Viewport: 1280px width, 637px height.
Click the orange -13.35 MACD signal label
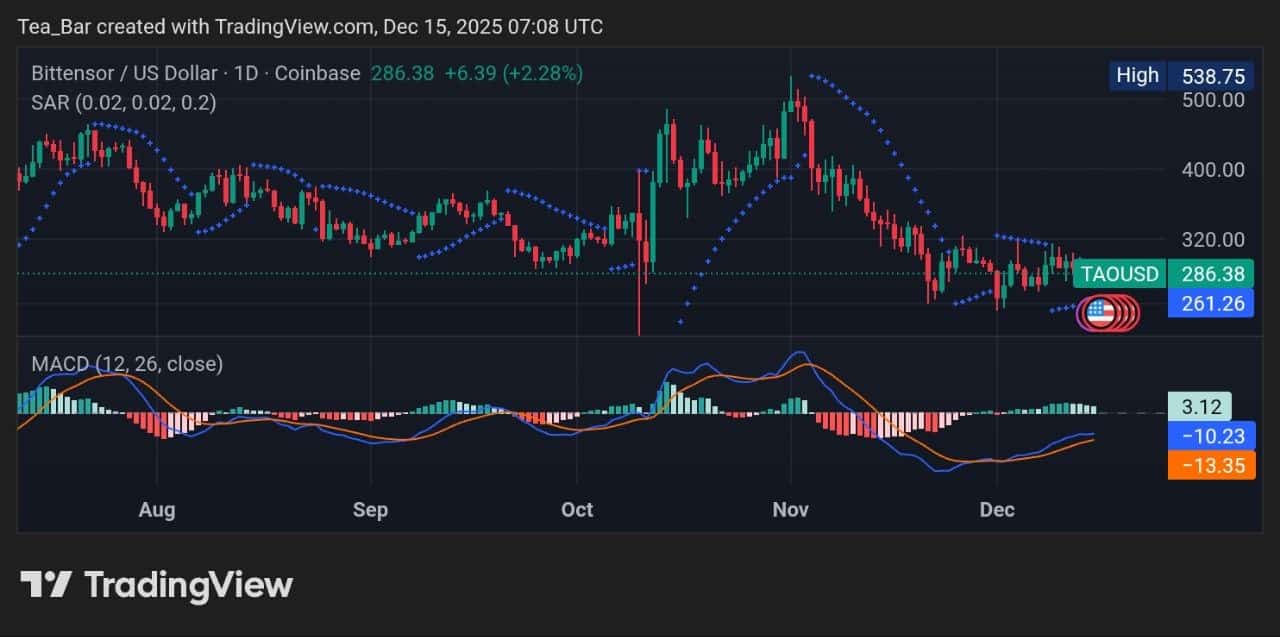(x=1211, y=465)
